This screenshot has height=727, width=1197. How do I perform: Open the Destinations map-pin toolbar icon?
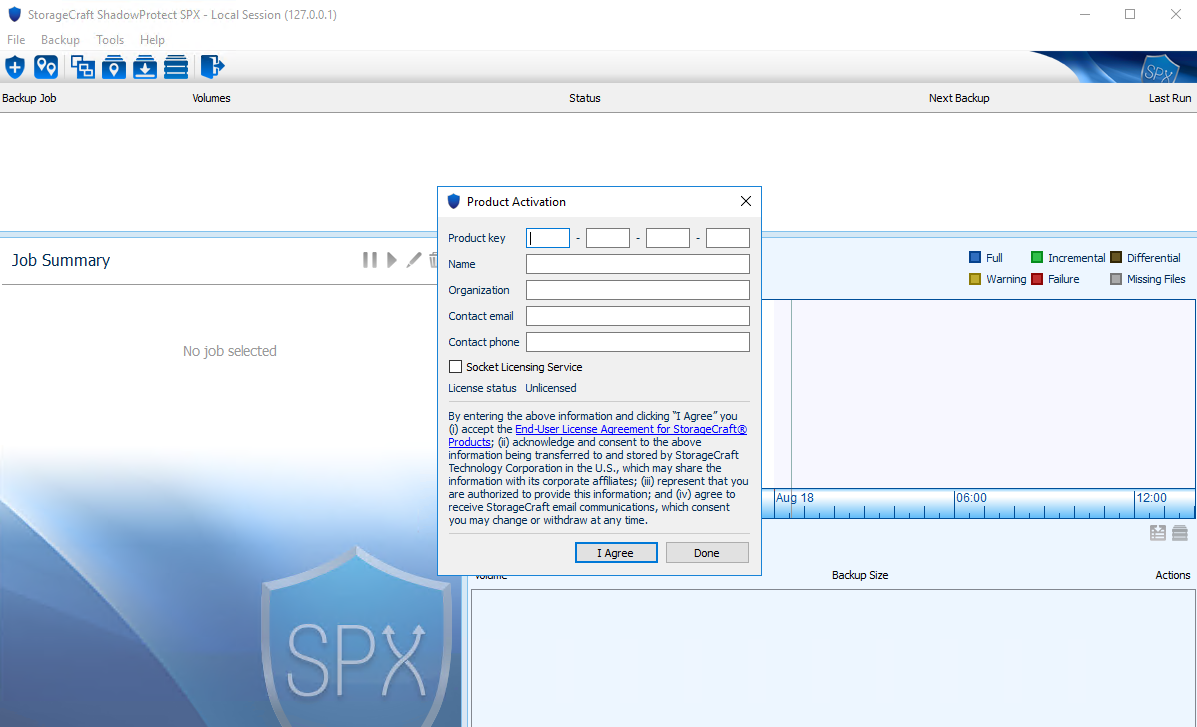46,67
